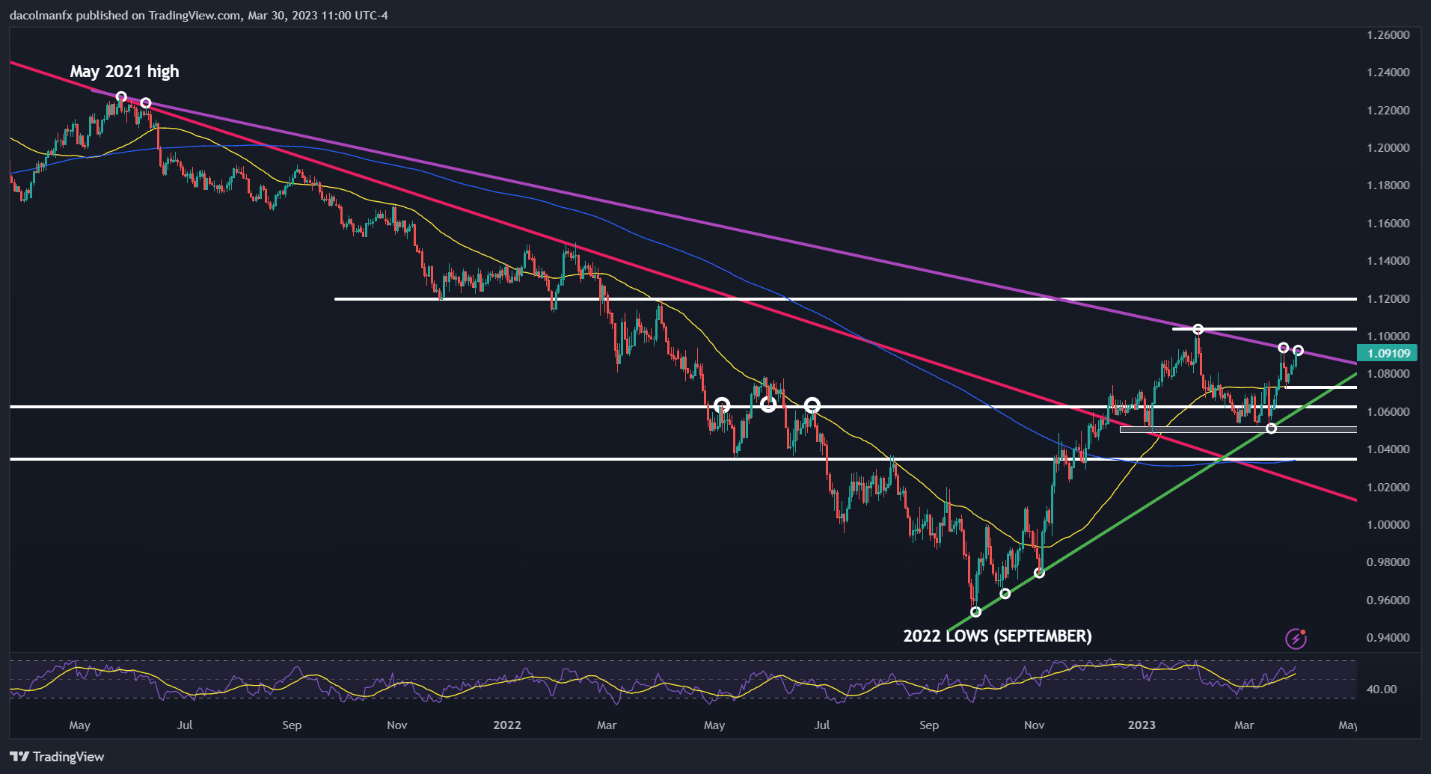The width and height of the screenshot is (1431, 774).
Task: Select the 1.16000 price axis label
Action: coord(1387,224)
